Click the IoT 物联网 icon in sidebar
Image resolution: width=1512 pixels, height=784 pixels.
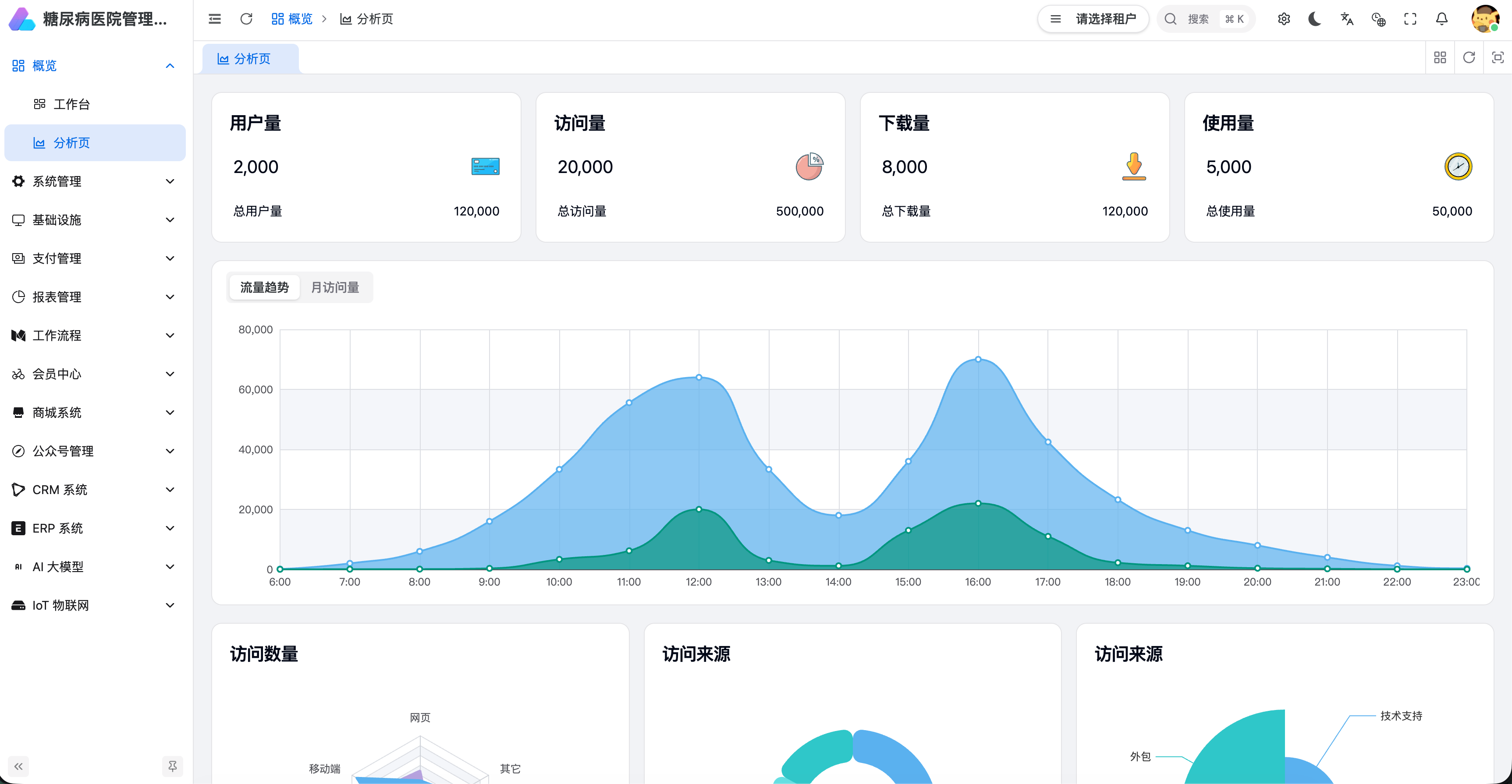tap(18, 605)
